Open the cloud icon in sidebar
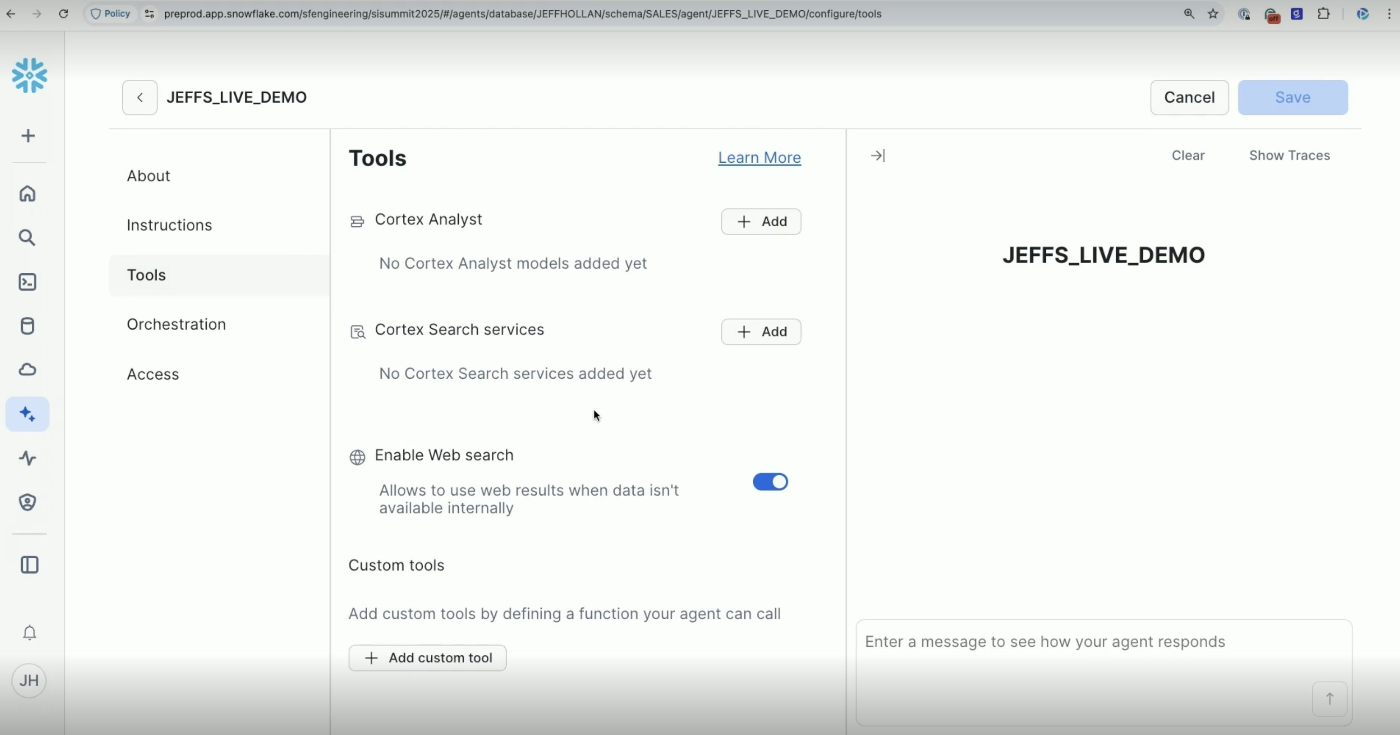This screenshot has height=735, width=1400. click(x=28, y=370)
